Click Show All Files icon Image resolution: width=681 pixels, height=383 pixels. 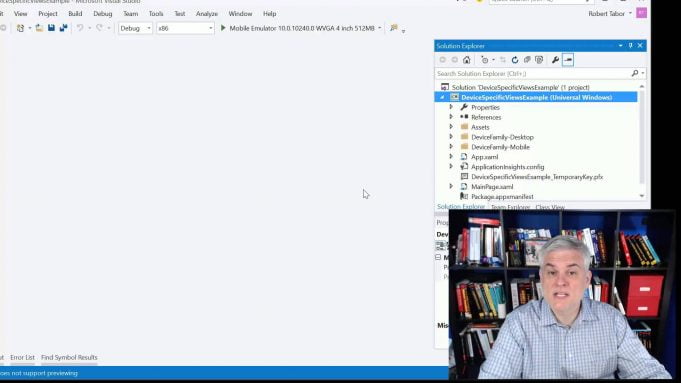click(x=539, y=60)
